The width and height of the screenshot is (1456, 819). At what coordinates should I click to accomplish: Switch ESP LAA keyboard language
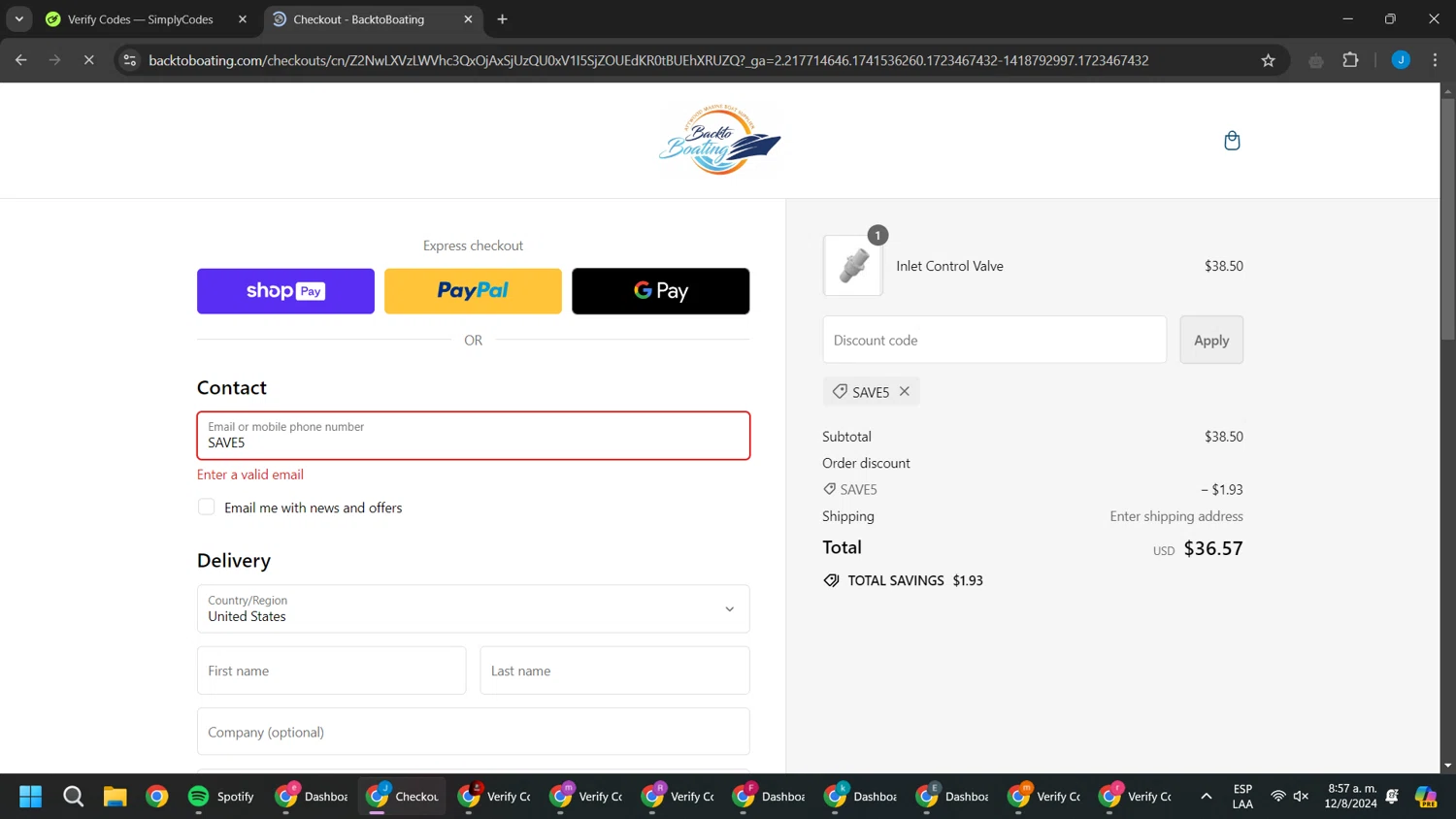click(1242, 797)
